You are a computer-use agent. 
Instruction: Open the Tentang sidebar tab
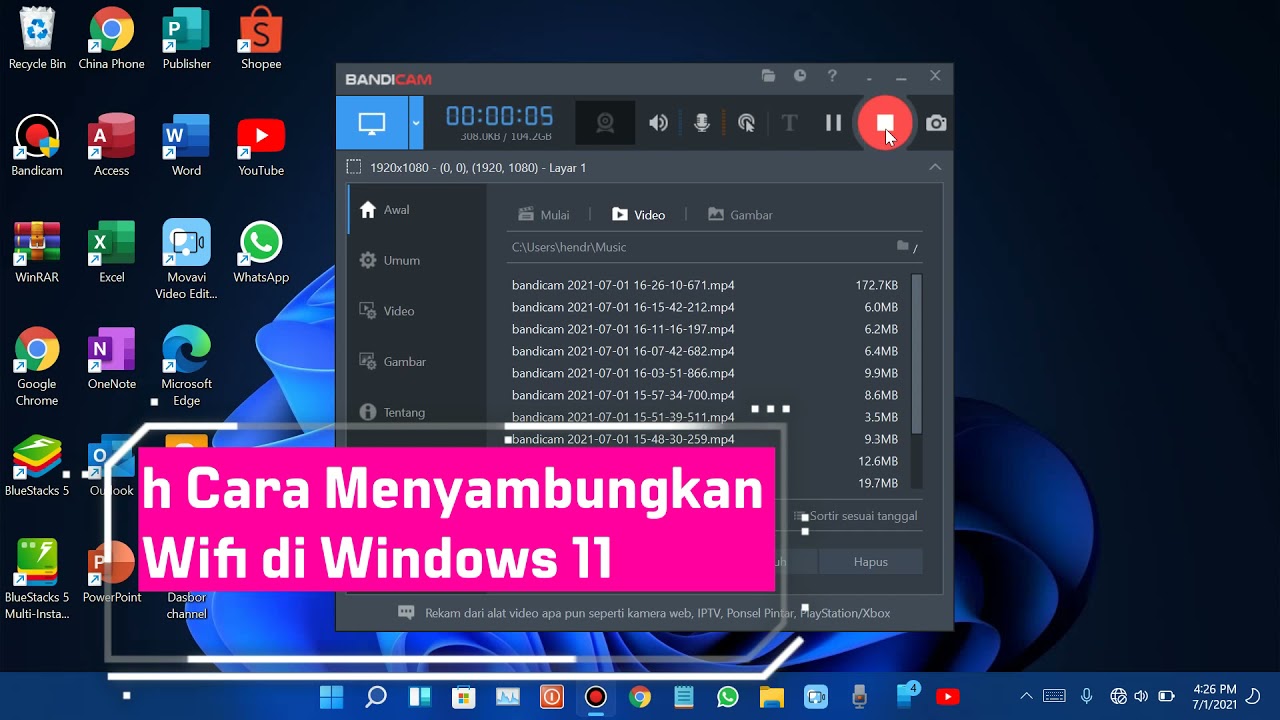[x=417, y=412]
